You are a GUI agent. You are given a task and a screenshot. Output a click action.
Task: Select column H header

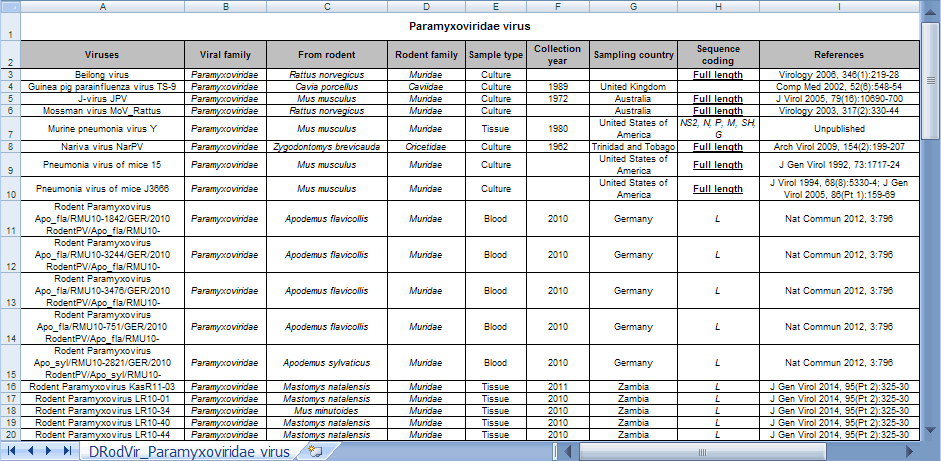pos(718,6)
